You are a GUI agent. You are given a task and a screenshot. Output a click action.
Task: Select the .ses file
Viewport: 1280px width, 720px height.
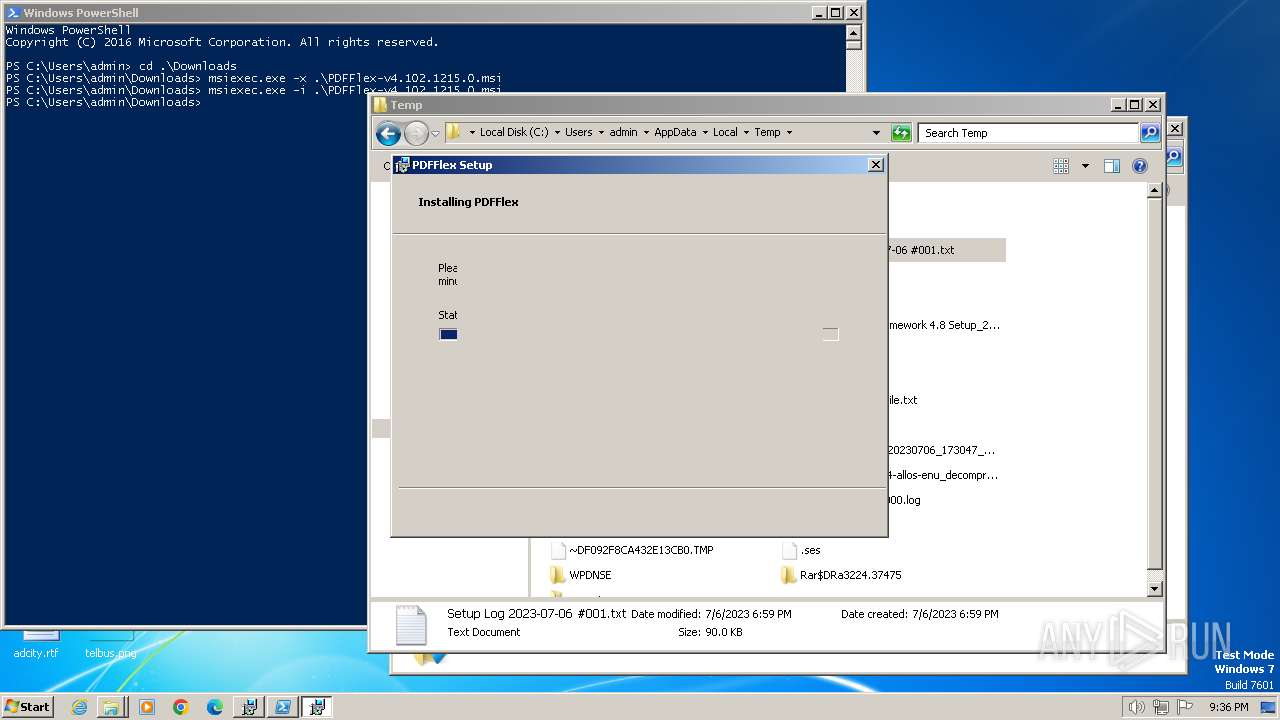(x=800, y=550)
